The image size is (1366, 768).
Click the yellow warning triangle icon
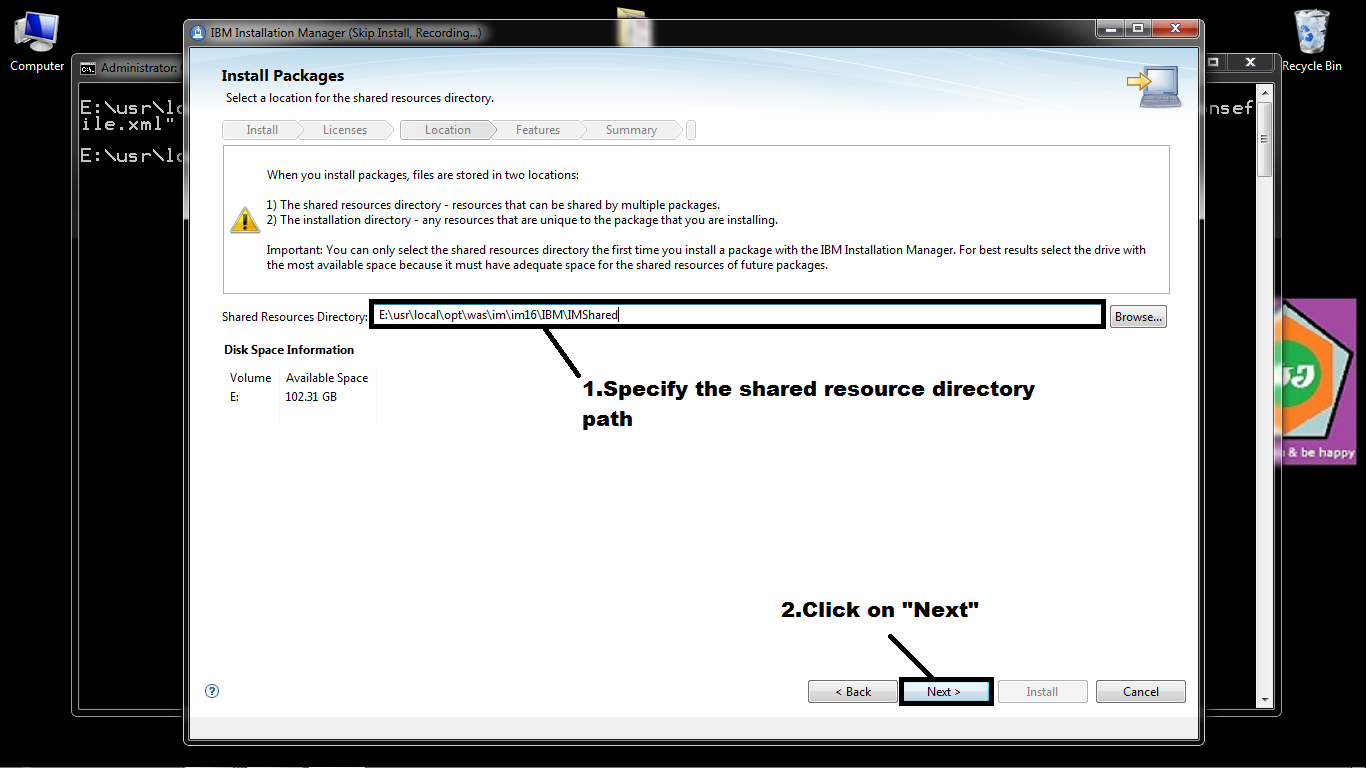pos(245,220)
